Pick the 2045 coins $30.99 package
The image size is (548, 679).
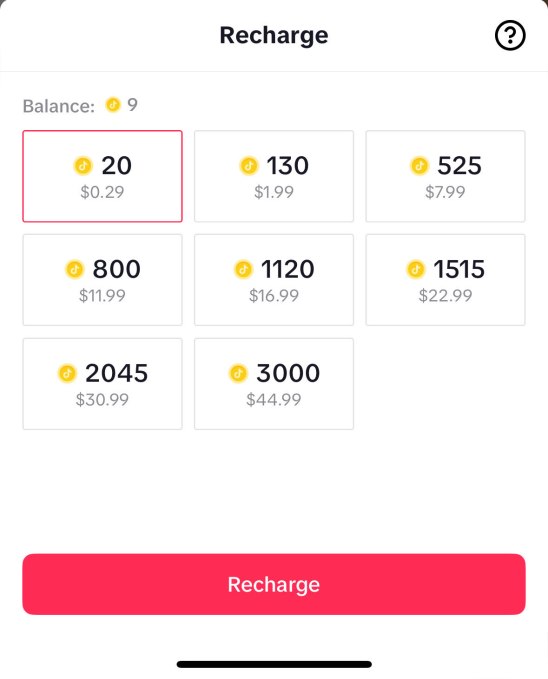[x=102, y=384]
